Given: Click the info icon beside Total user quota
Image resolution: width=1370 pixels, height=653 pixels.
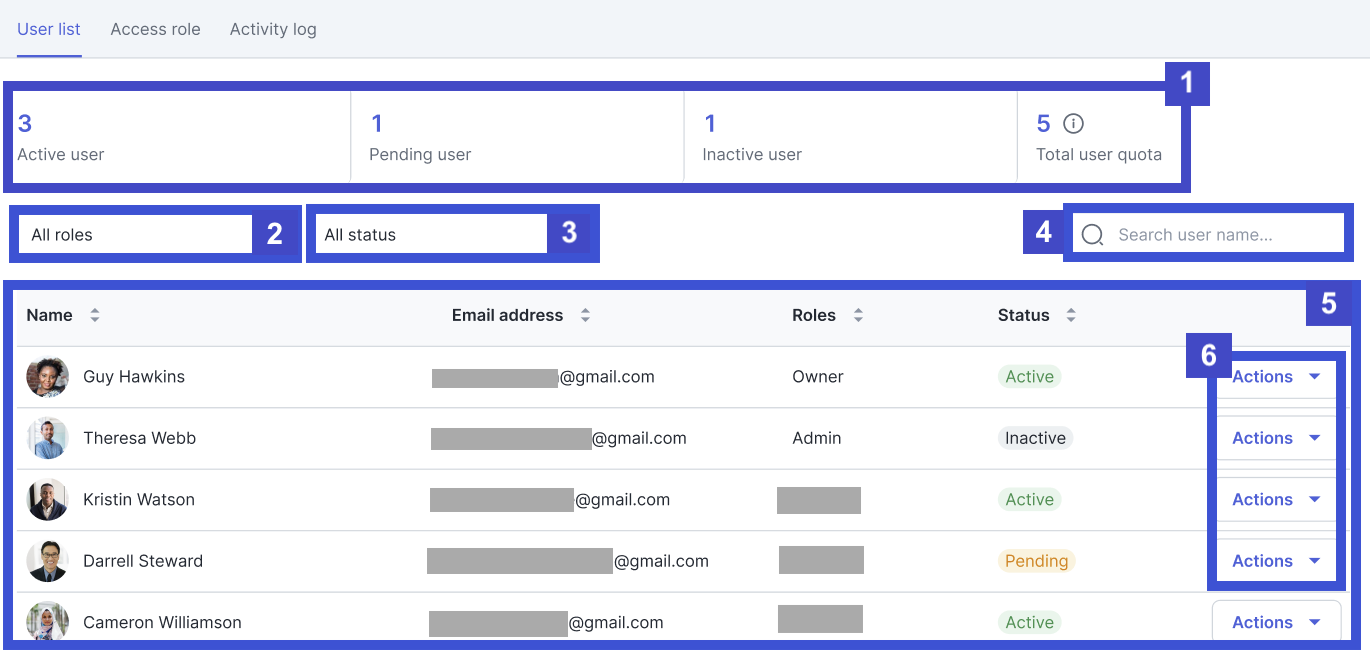Looking at the screenshot, I should [1073, 124].
